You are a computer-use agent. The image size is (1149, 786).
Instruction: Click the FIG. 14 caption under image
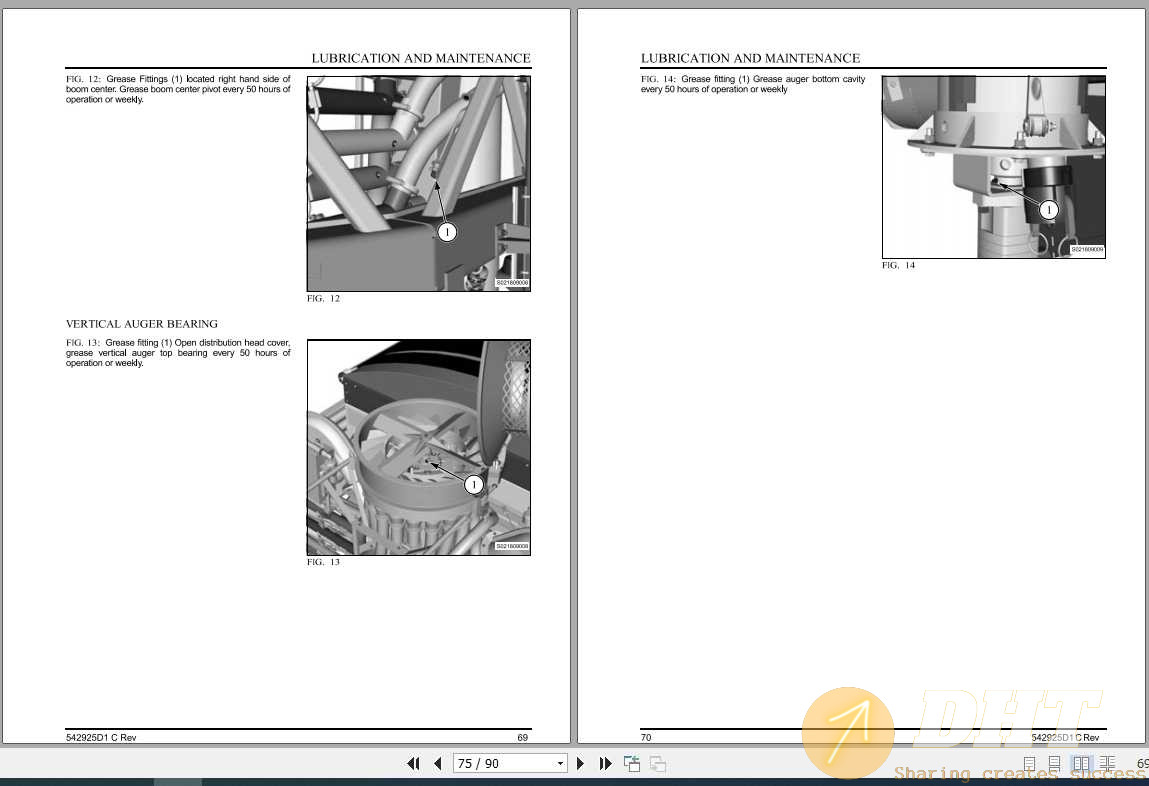(x=898, y=265)
